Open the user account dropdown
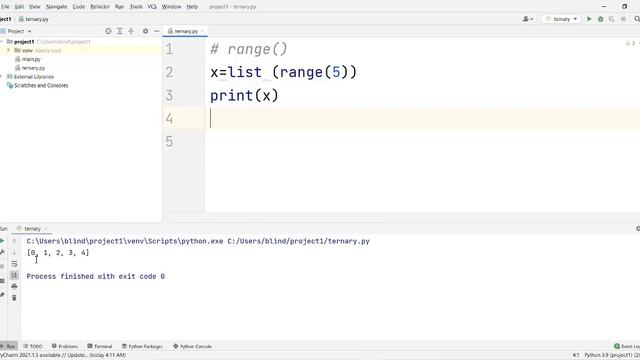Viewport: 640px width, 360px height. click(528, 19)
